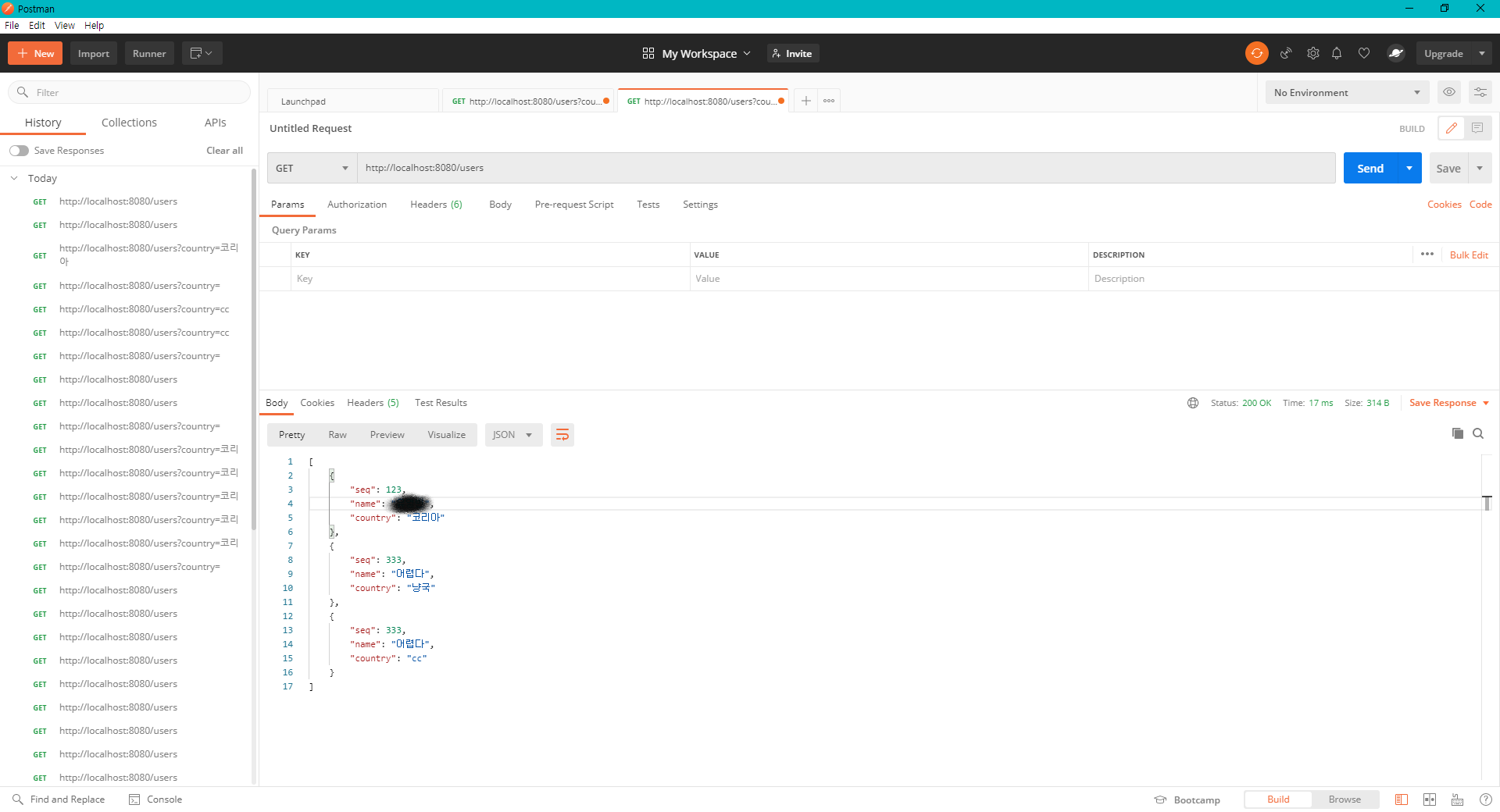This screenshot has height=812, width=1500.
Task: Open the capture requests satellite icon
Action: [1286, 53]
